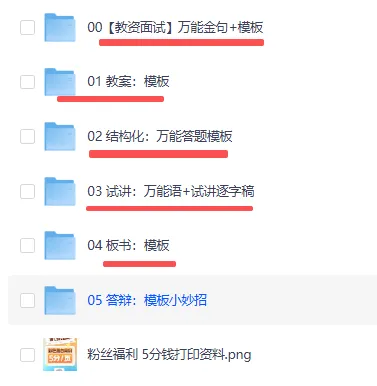Open 00【教资面试】万能金句+模板 by its title
Viewport: 377px width, 386px height.
[x=175, y=27]
